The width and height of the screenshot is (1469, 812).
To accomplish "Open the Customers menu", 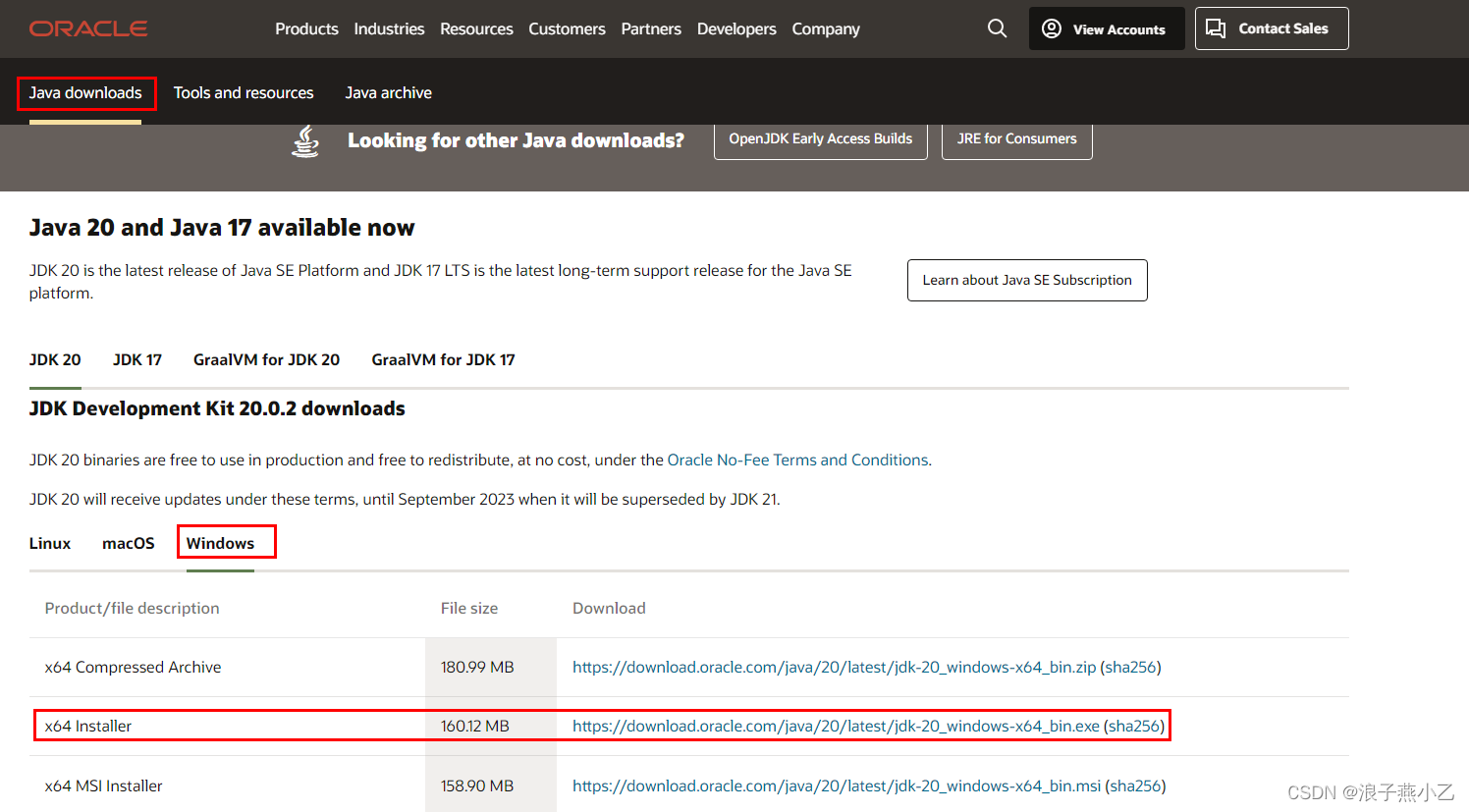I will click(567, 29).
